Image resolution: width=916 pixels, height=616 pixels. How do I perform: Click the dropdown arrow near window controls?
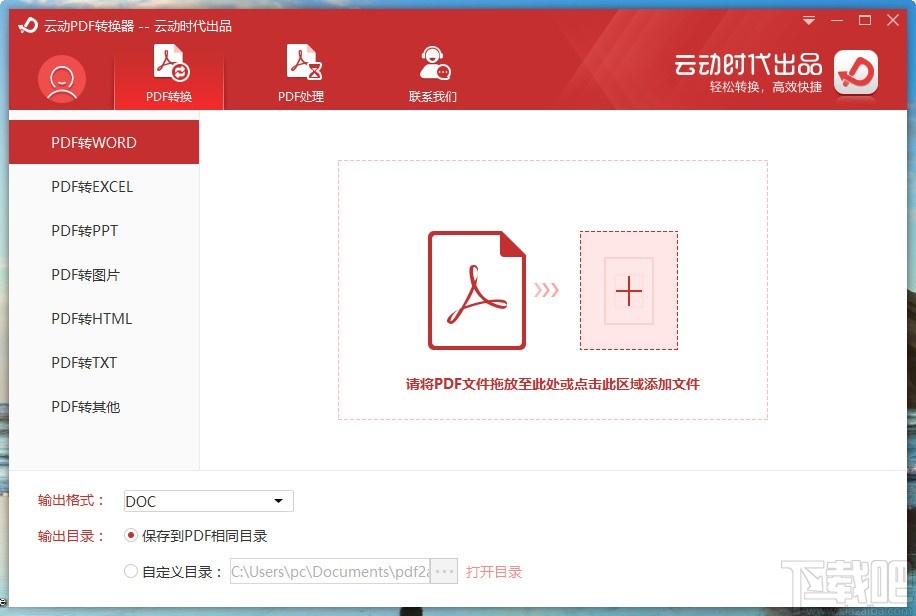click(x=808, y=20)
